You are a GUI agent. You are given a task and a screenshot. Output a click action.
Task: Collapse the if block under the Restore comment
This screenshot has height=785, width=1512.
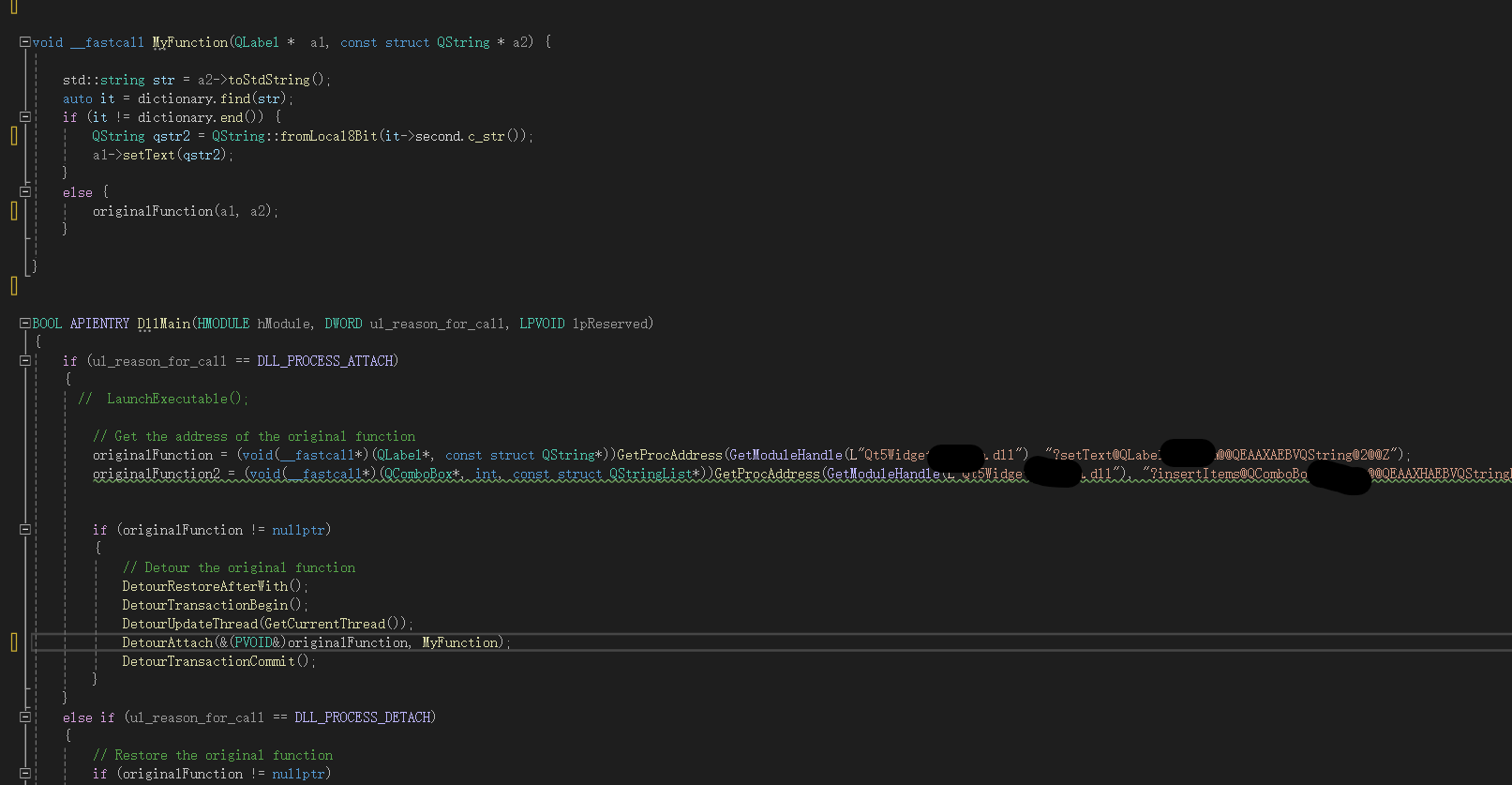25,774
